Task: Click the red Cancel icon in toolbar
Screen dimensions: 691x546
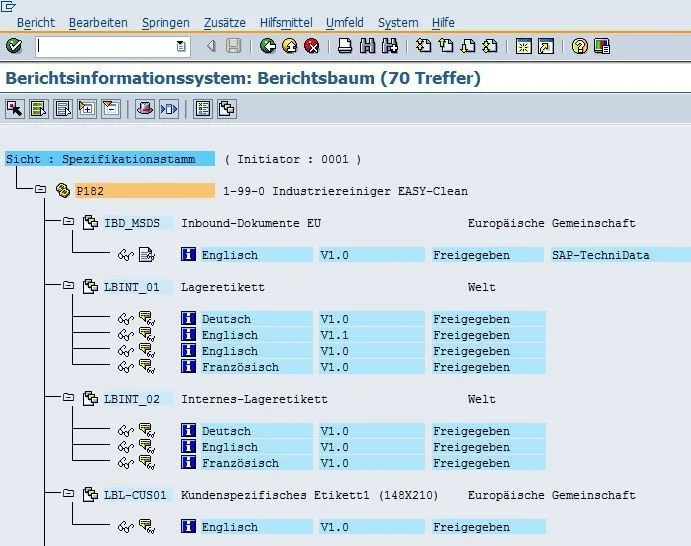Action: pyautogui.click(x=312, y=46)
